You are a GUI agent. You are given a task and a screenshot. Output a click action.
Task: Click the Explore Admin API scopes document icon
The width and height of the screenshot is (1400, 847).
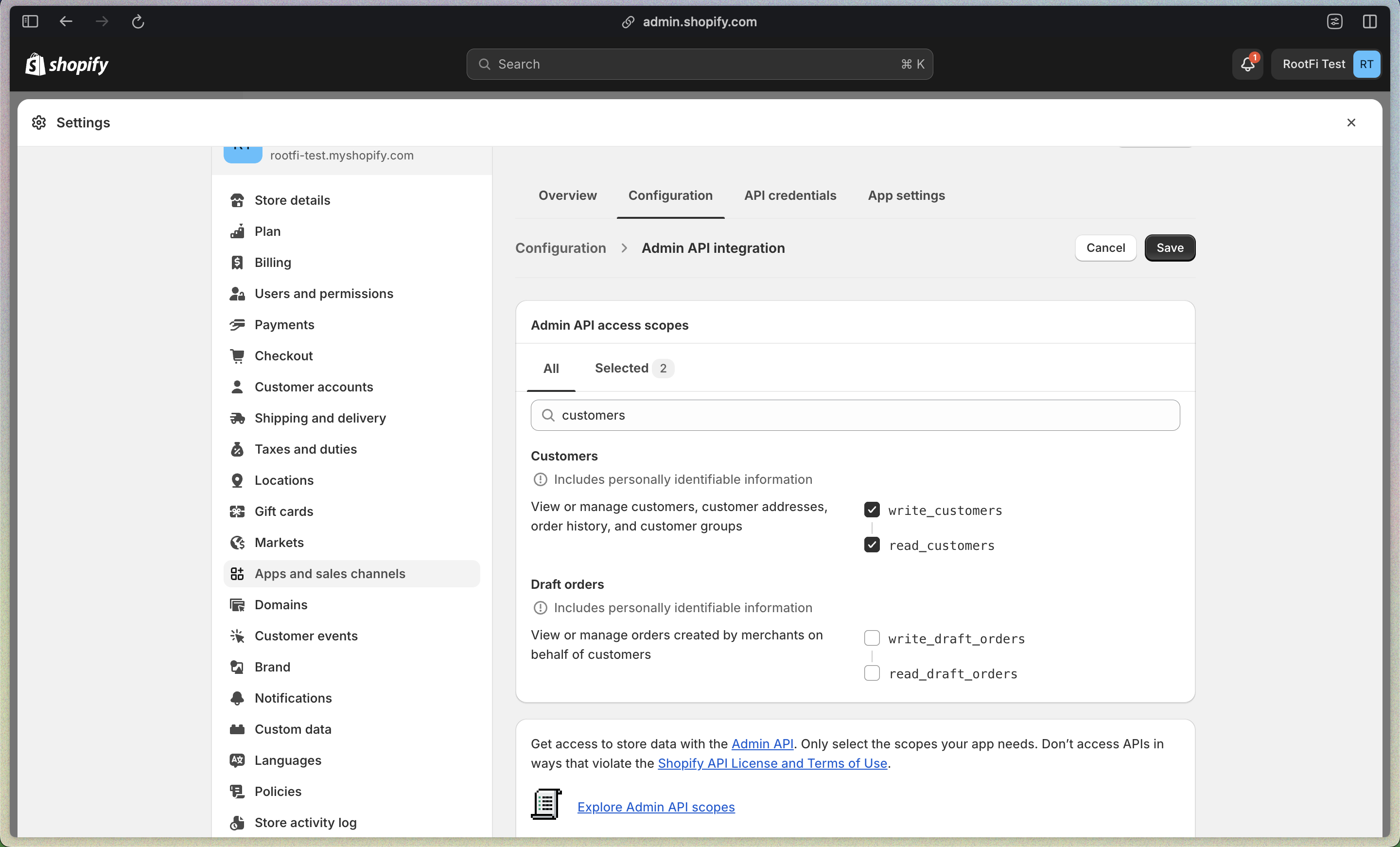(x=546, y=804)
